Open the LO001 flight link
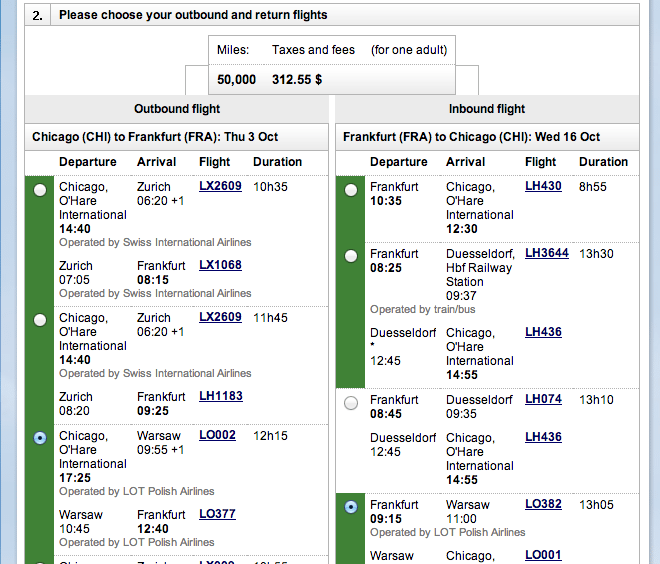 [543, 555]
